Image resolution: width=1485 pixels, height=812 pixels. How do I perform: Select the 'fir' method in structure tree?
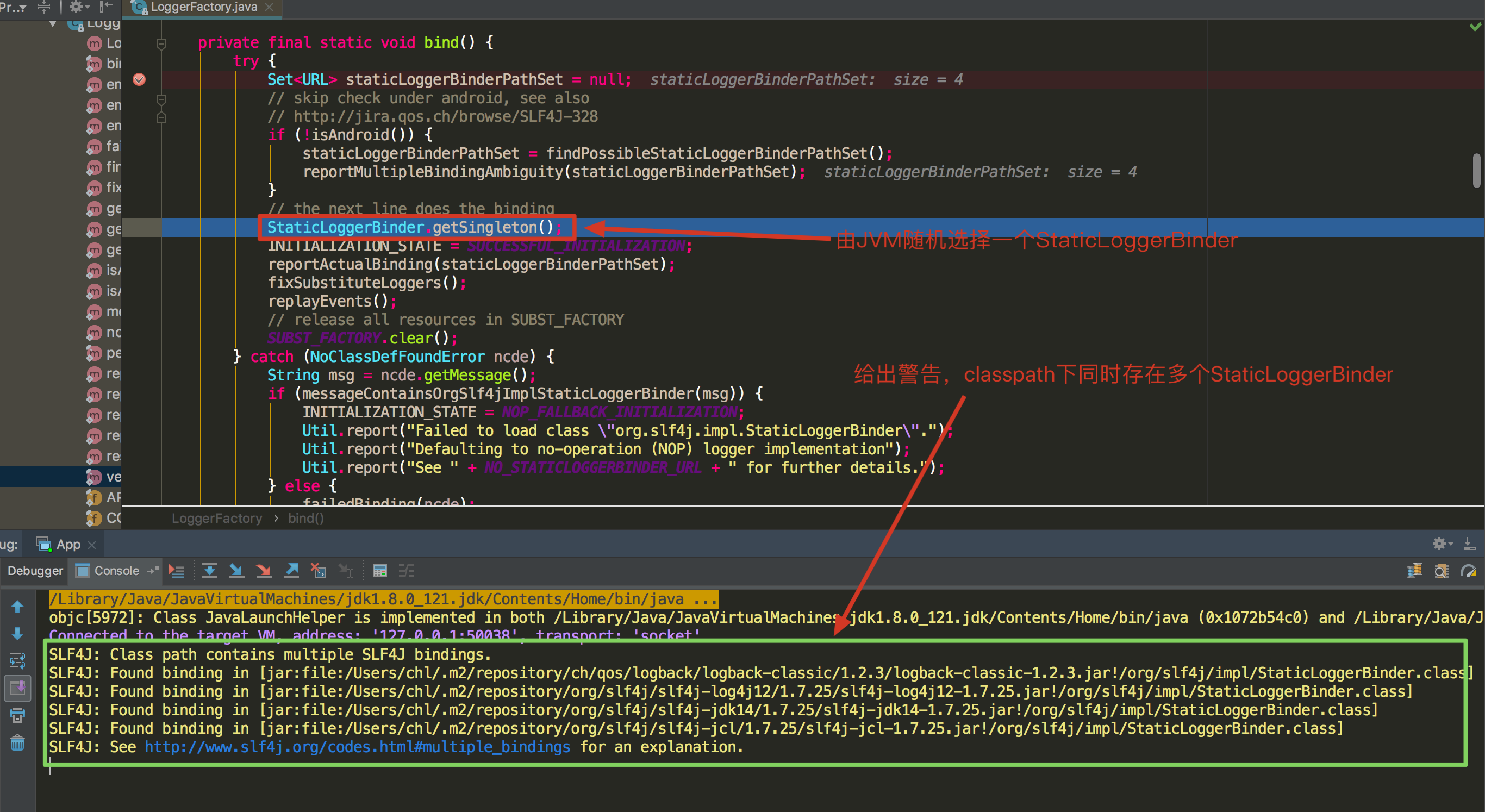click(x=104, y=167)
